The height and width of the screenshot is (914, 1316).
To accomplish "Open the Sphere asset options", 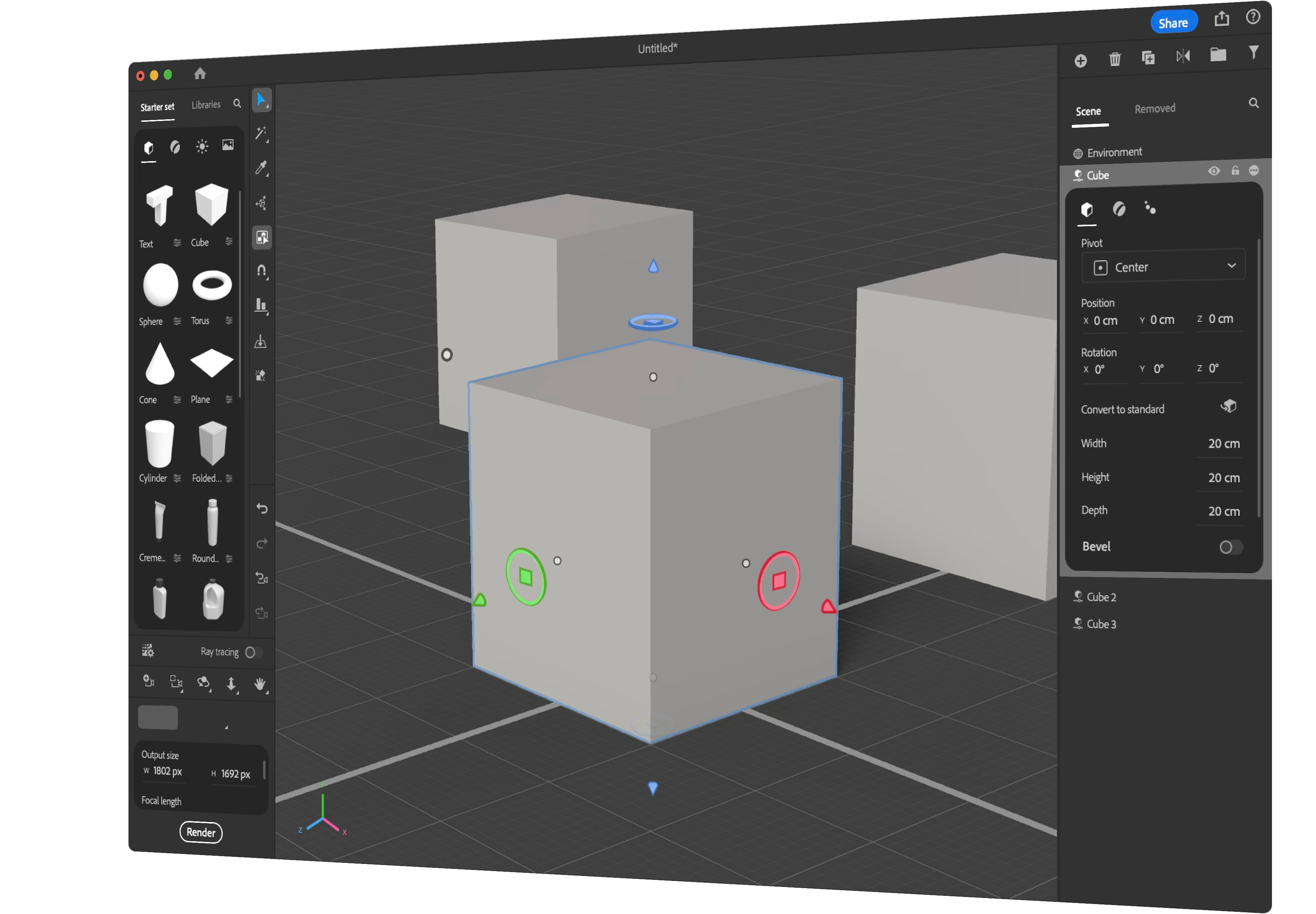I will (x=177, y=321).
